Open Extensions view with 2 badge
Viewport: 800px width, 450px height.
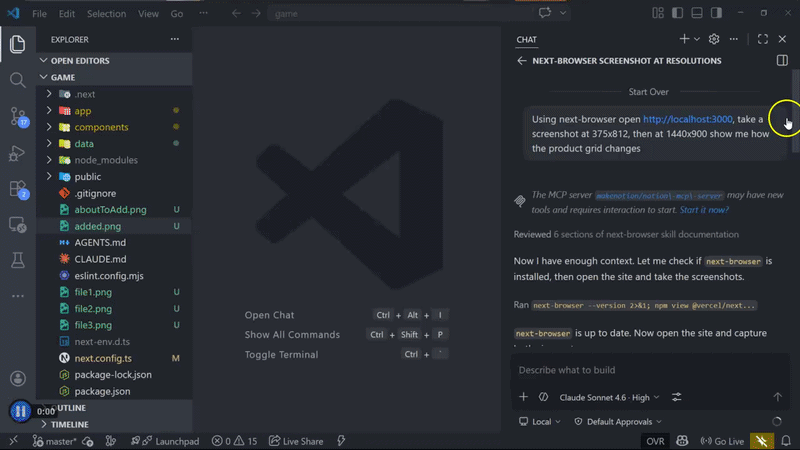[x=18, y=189]
